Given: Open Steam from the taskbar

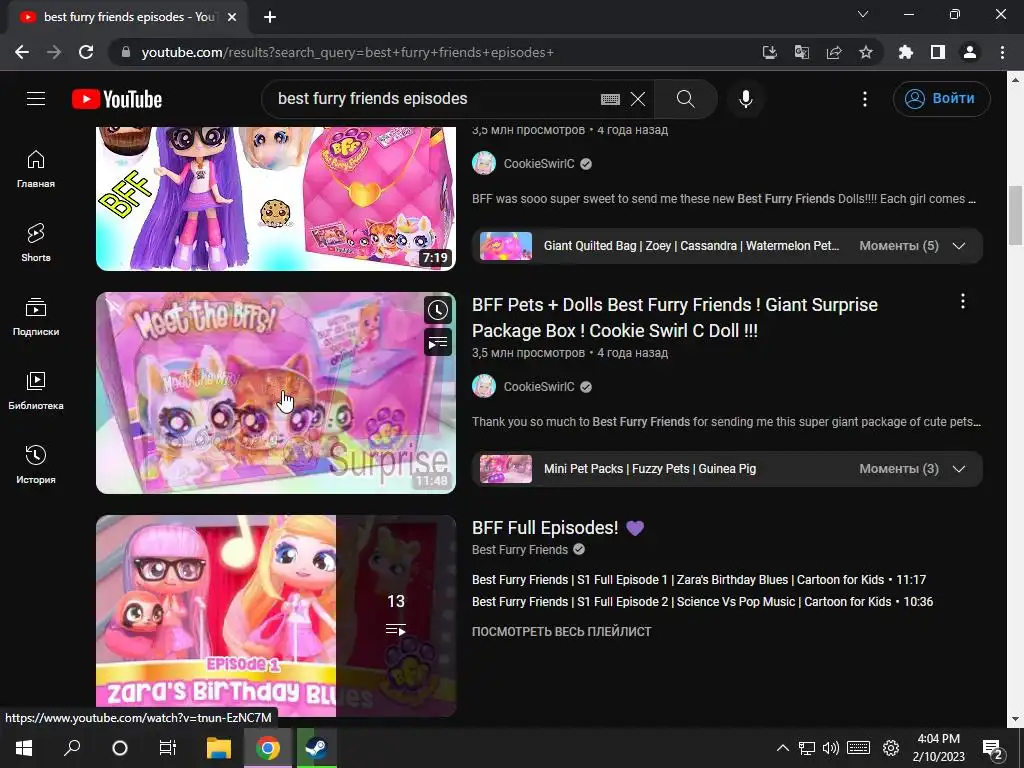Looking at the screenshot, I should 317,748.
